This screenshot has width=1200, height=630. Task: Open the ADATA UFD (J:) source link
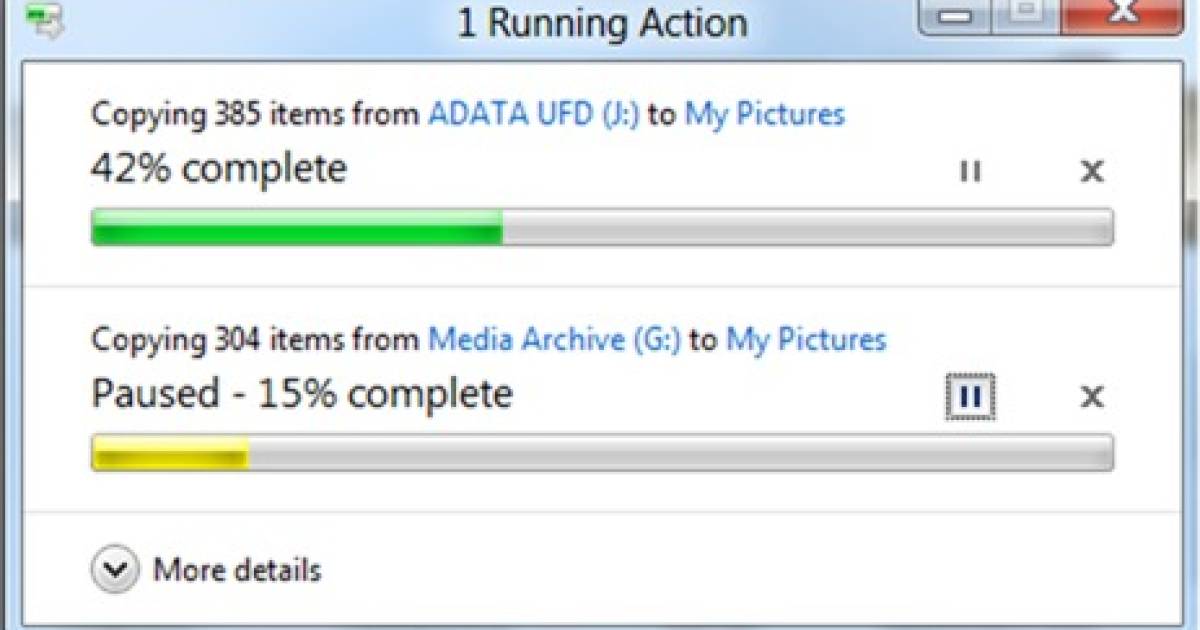click(x=533, y=114)
